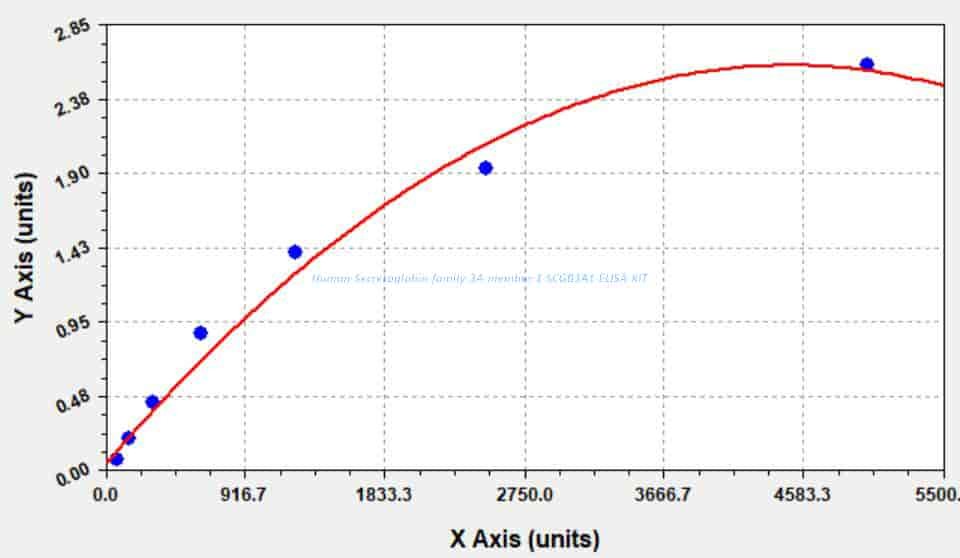Select the 0.48 y-axis tick label

[x=72, y=402]
